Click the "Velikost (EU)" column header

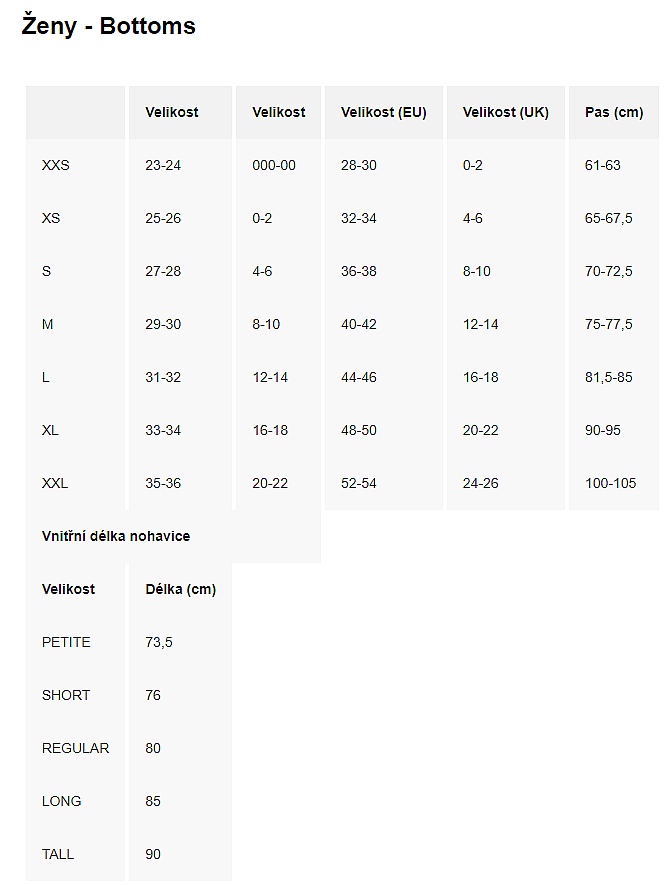pyautogui.click(x=383, y=112)
